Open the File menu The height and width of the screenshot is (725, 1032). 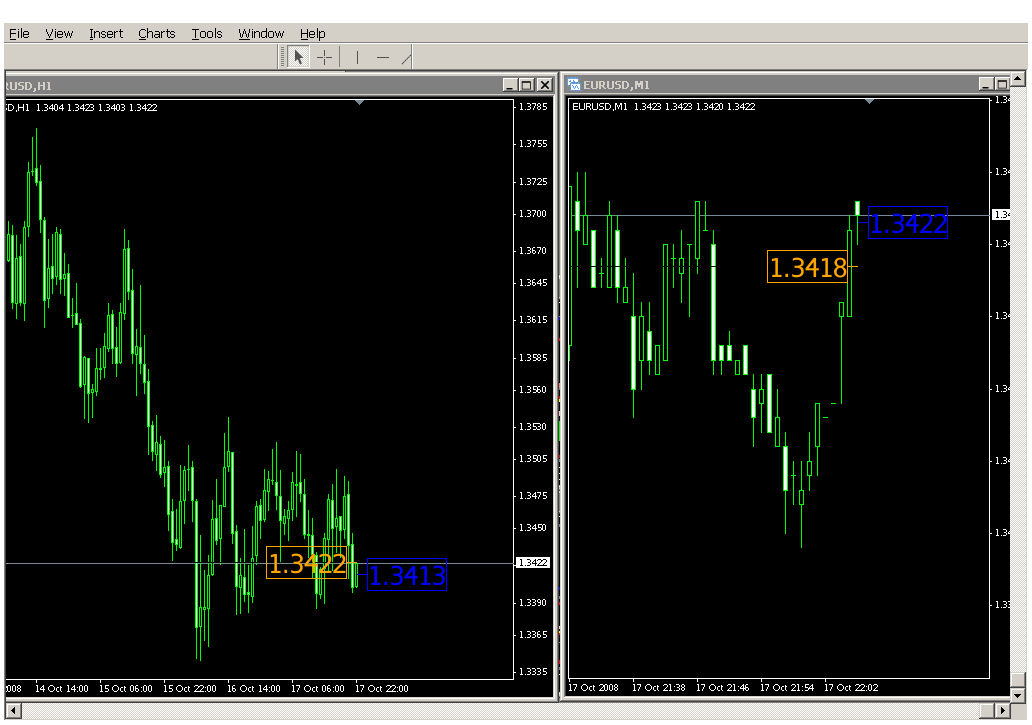tap(19, 34)
